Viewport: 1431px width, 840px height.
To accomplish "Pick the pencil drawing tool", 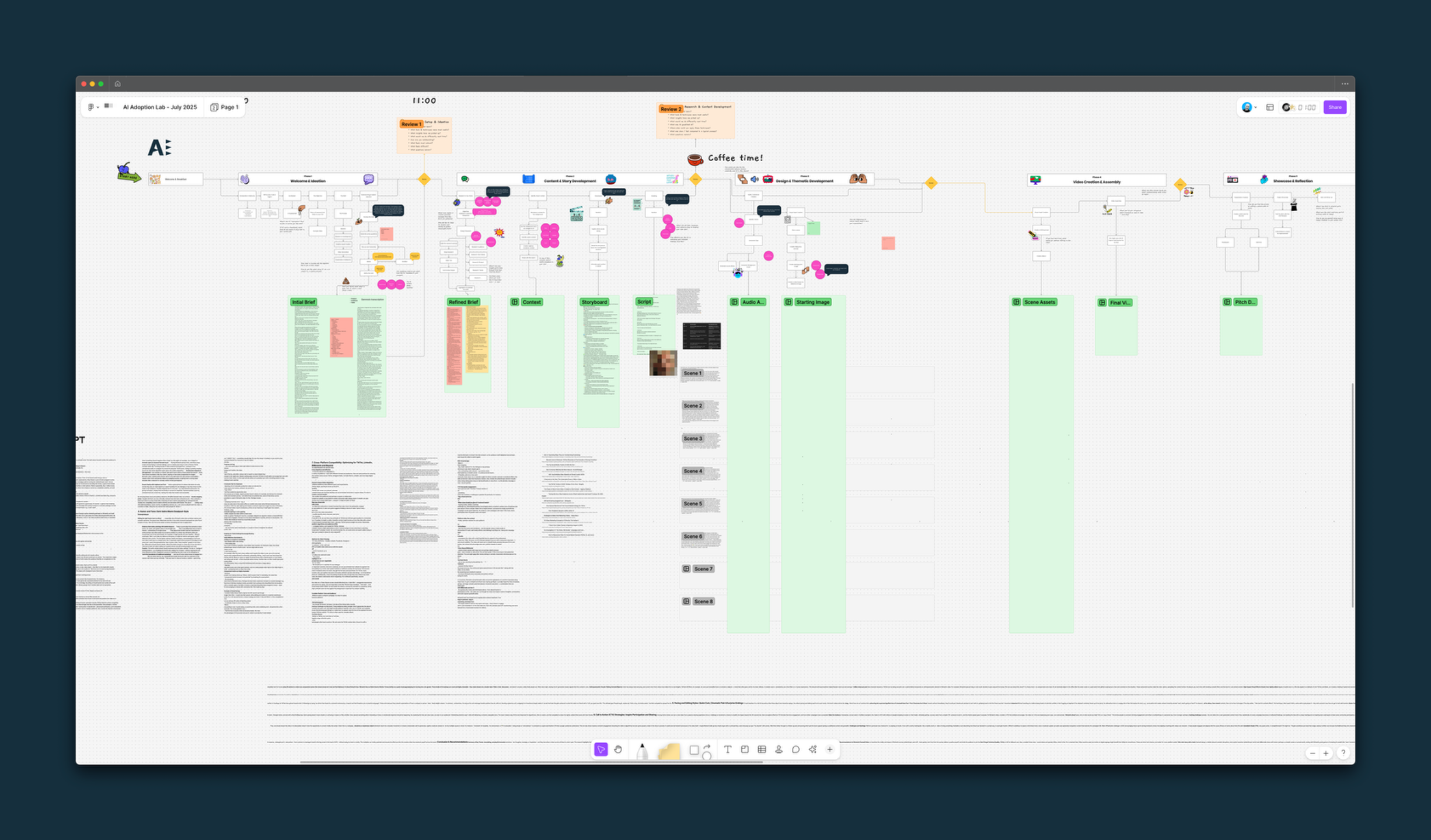I will (x=642, y=751).
